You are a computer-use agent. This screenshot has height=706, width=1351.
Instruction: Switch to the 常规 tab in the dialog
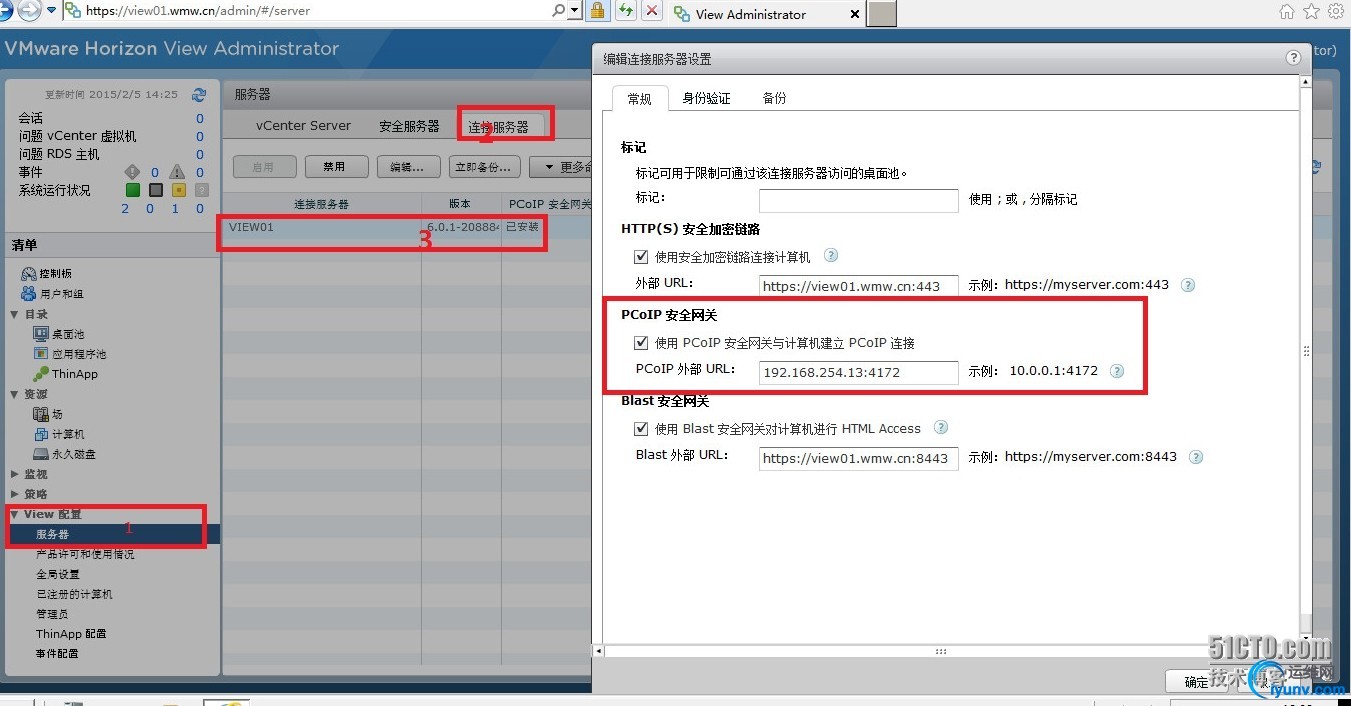pos(639,98)
